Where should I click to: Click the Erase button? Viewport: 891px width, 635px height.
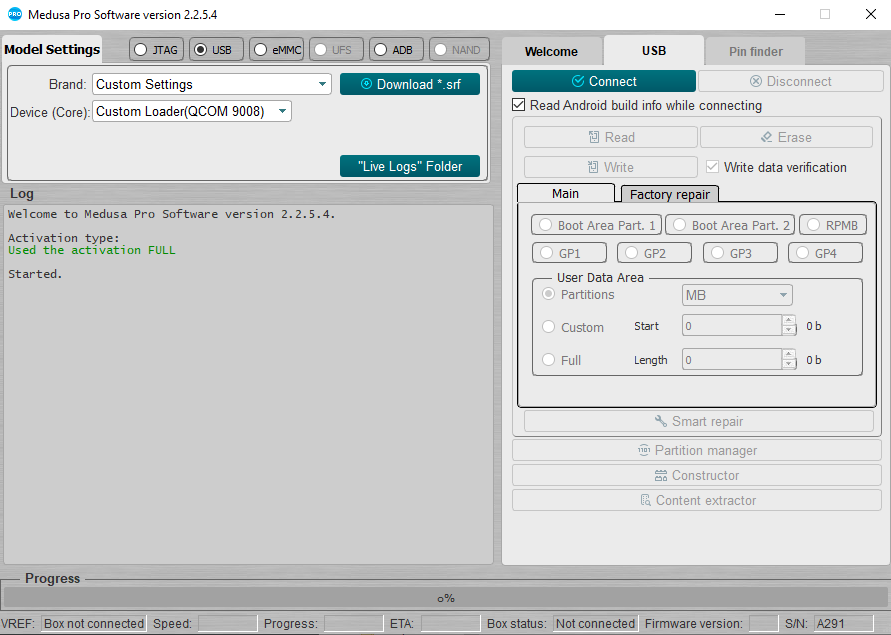tap(786, 137)
